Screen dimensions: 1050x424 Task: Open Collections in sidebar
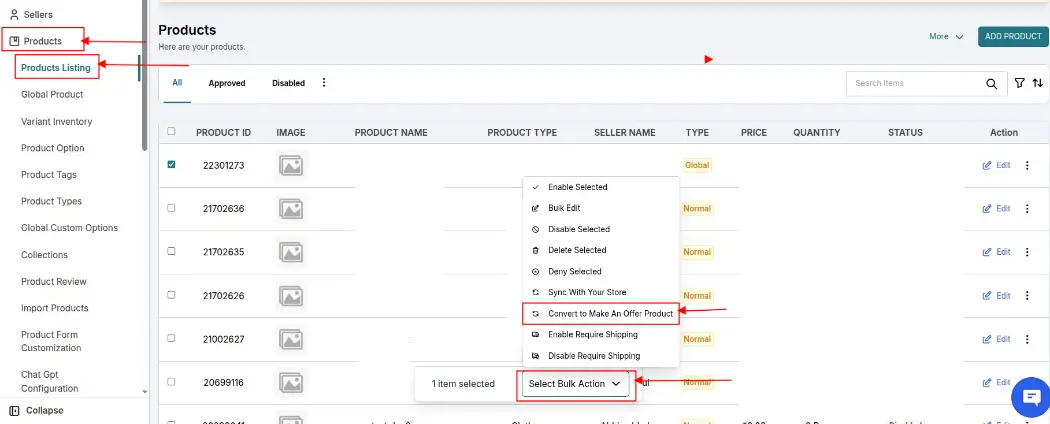[x=44, y=255]
